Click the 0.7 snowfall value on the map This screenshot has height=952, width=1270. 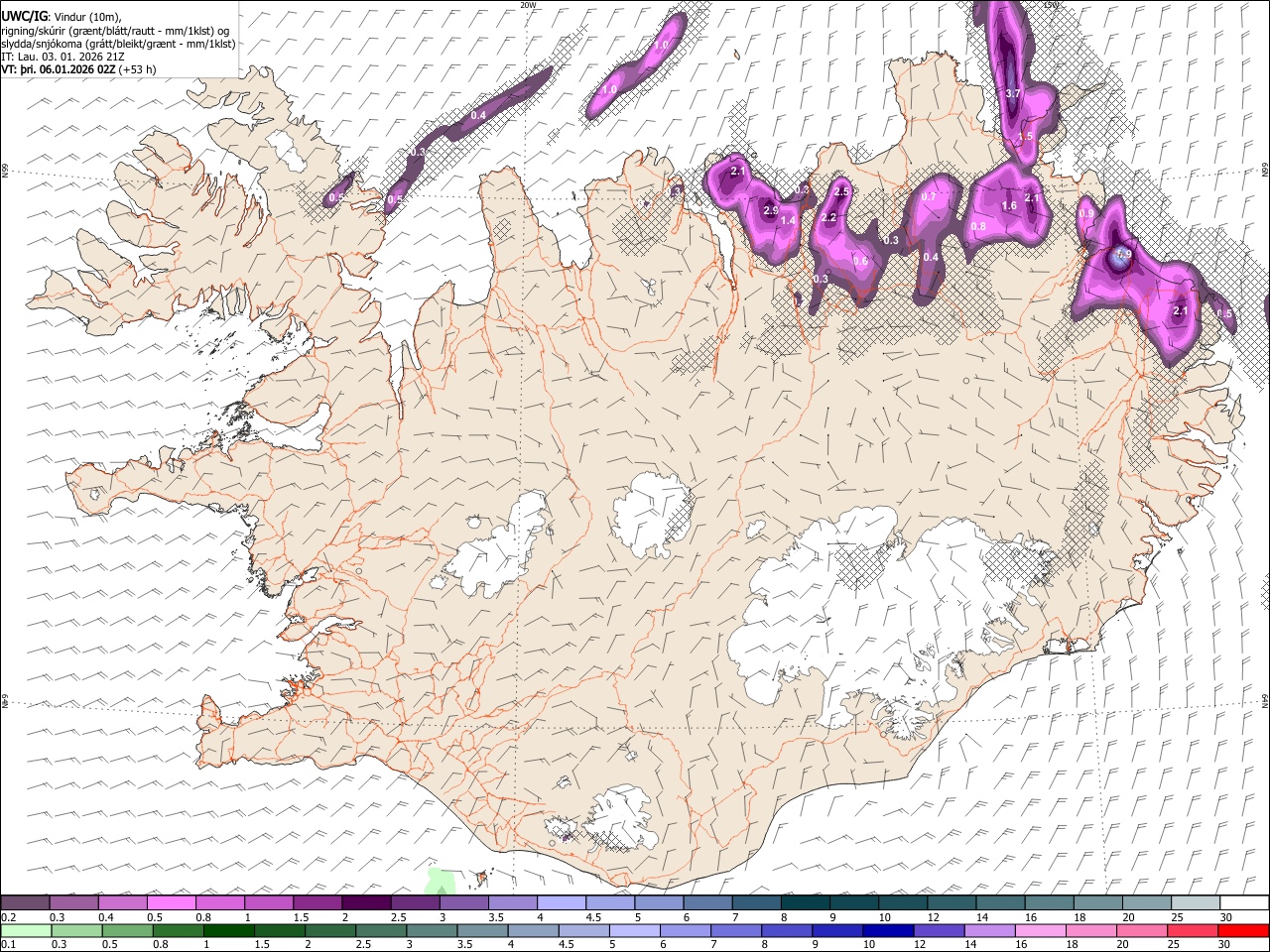[x=929, y=196]
